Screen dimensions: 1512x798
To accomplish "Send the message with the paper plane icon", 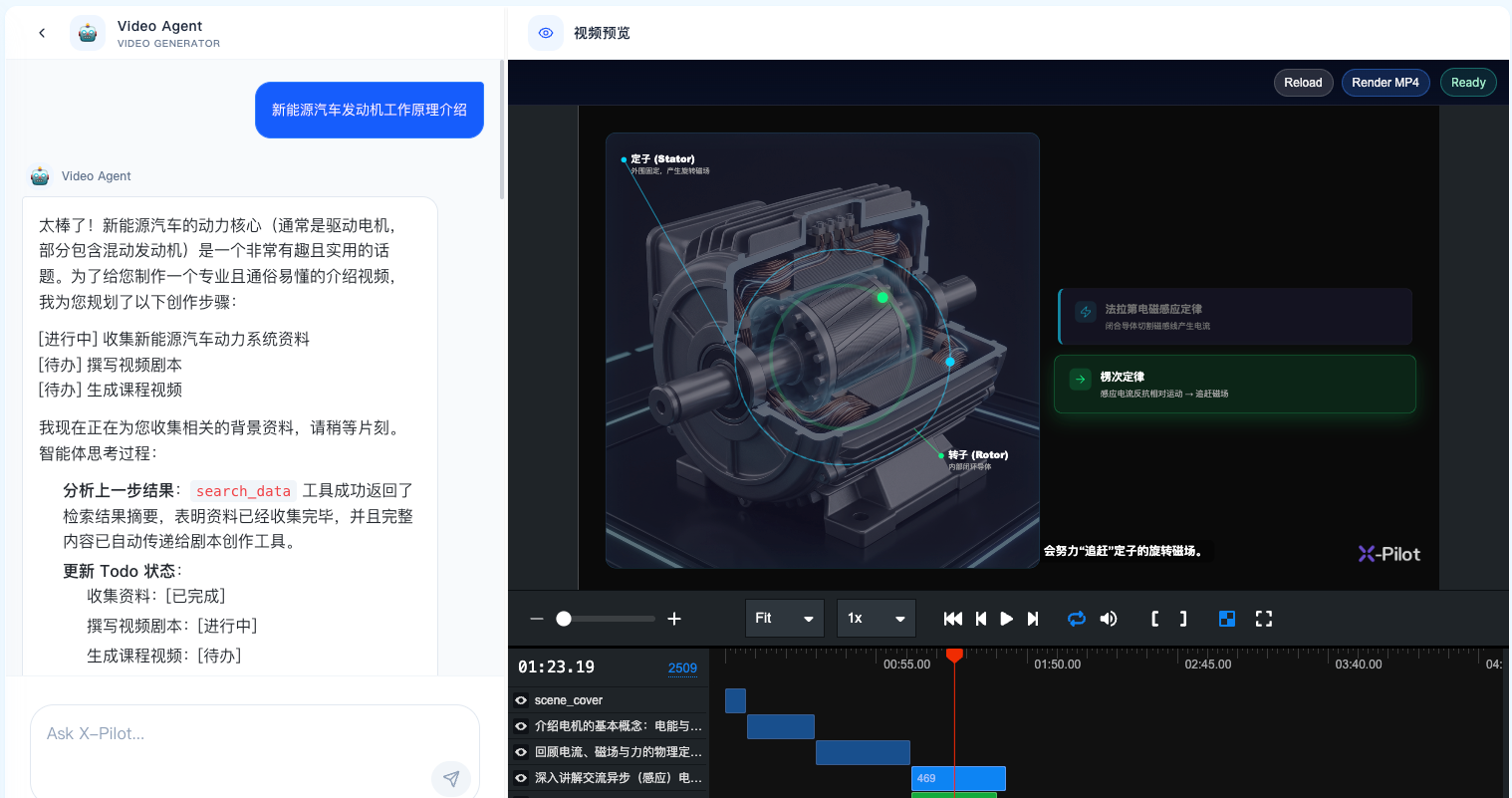I will click(451, 778).
